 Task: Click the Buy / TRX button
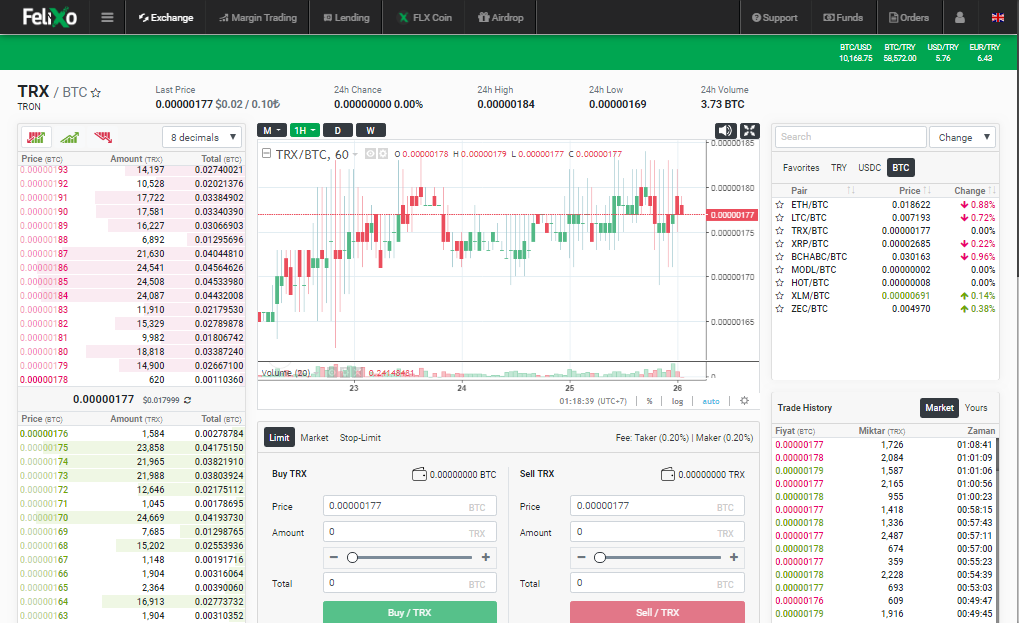pos(409,612)
